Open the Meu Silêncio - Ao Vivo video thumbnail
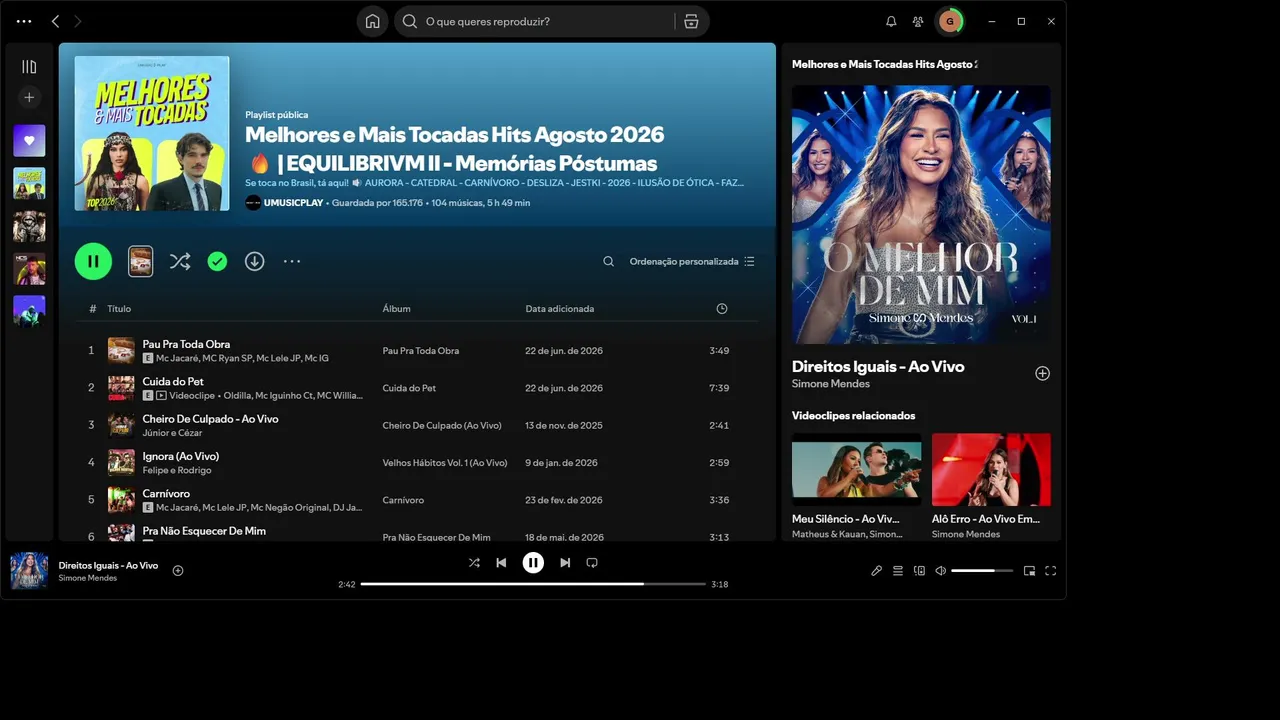 point(856,469)
